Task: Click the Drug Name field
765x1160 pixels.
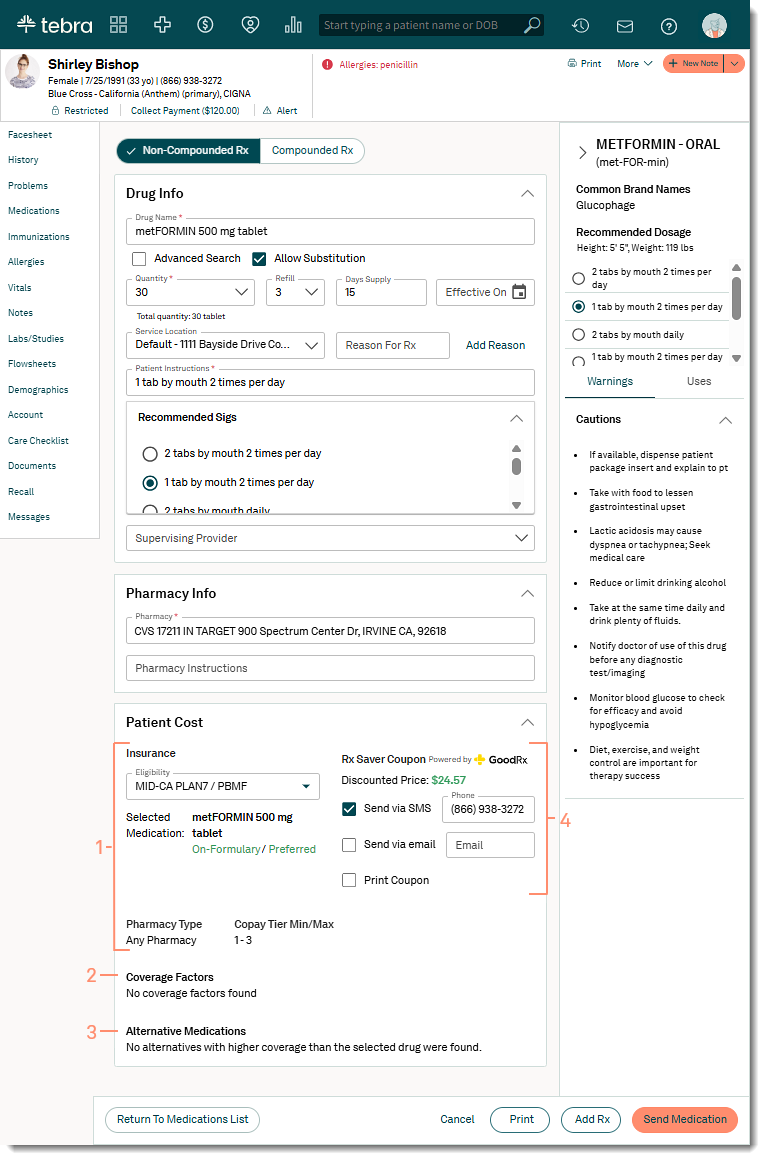Action: (x=330, y=232)
